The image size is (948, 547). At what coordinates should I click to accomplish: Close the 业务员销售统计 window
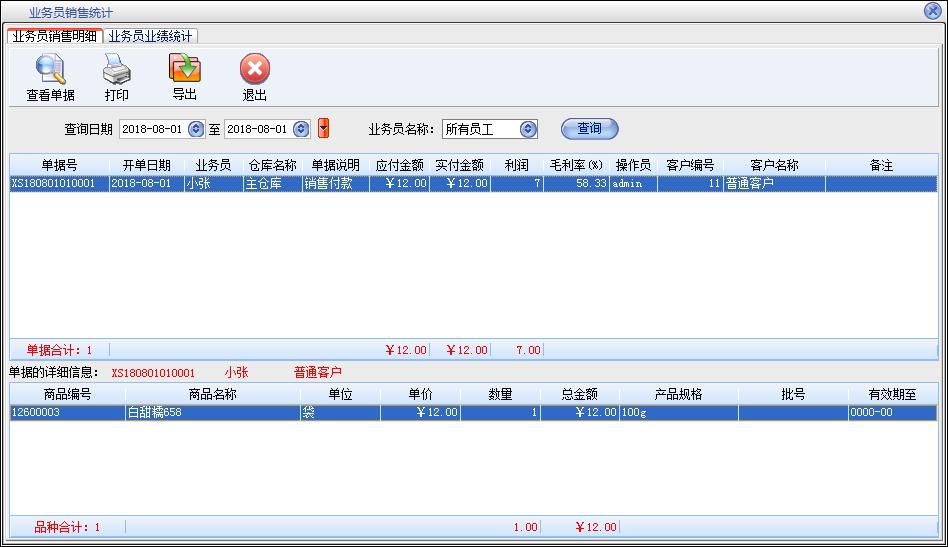click(932, 11)
